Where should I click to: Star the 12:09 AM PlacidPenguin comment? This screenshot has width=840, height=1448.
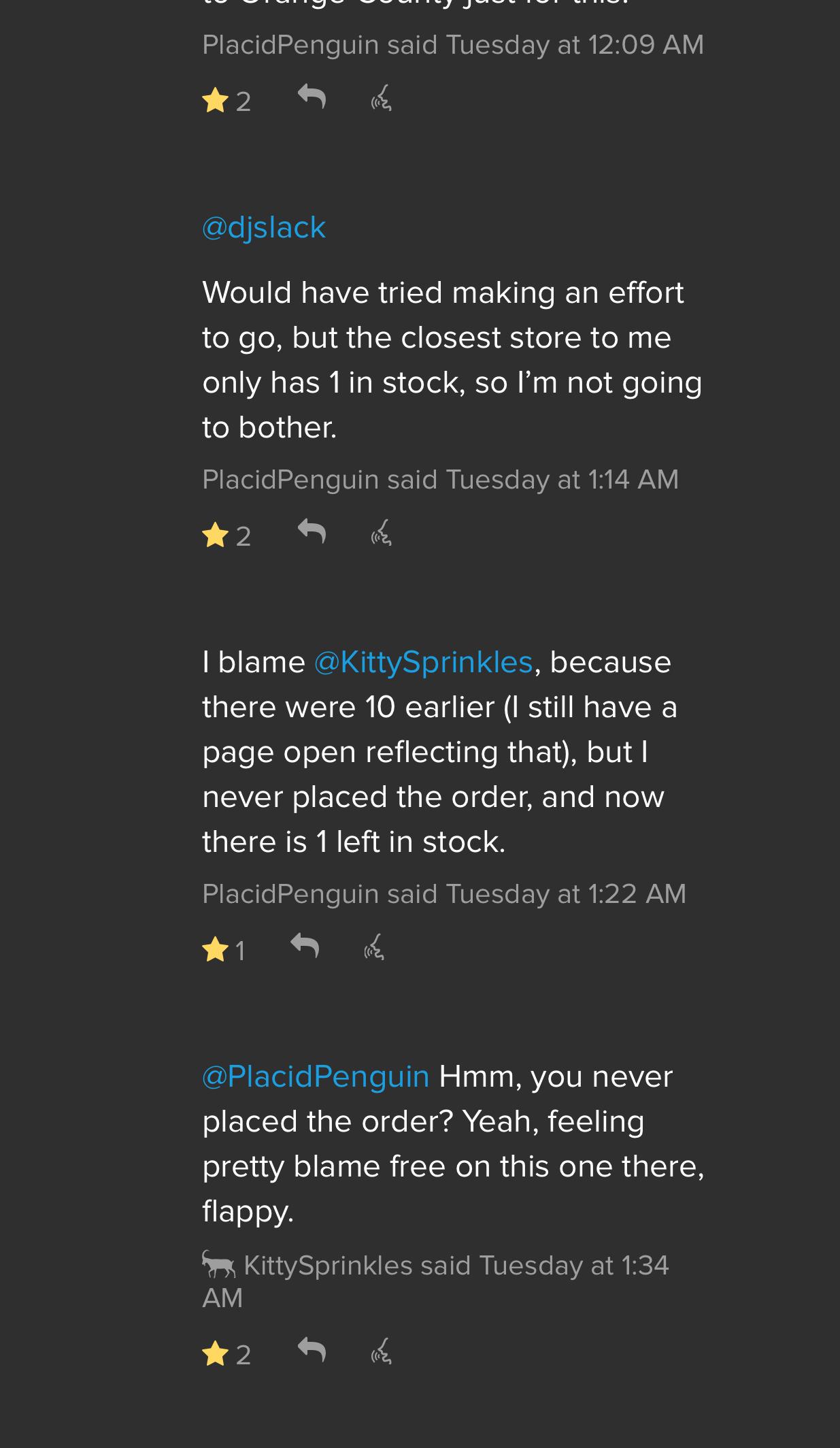[x=216, y=101]
